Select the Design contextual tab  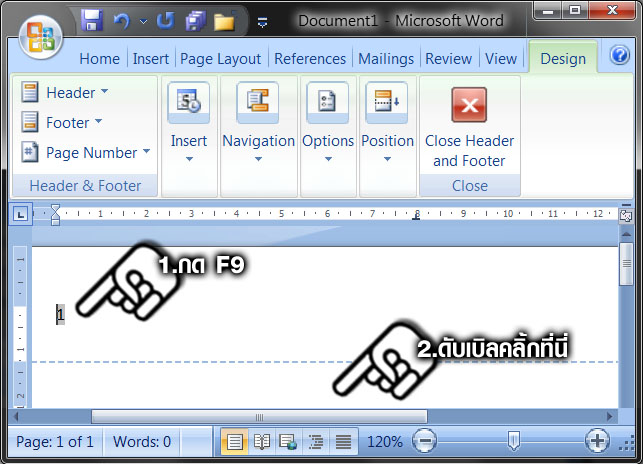563,59
